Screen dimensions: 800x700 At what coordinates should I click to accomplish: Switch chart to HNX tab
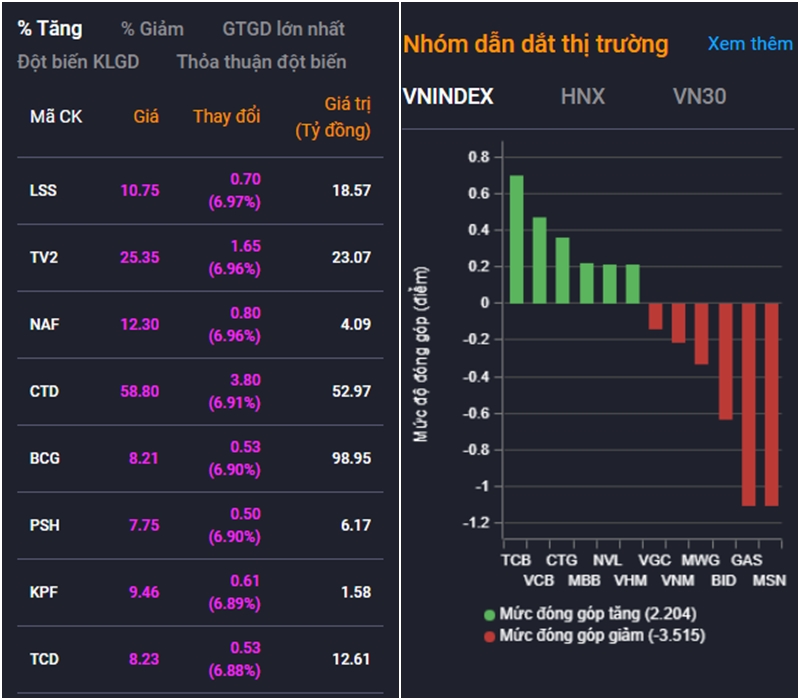click(x=582, y=97)
